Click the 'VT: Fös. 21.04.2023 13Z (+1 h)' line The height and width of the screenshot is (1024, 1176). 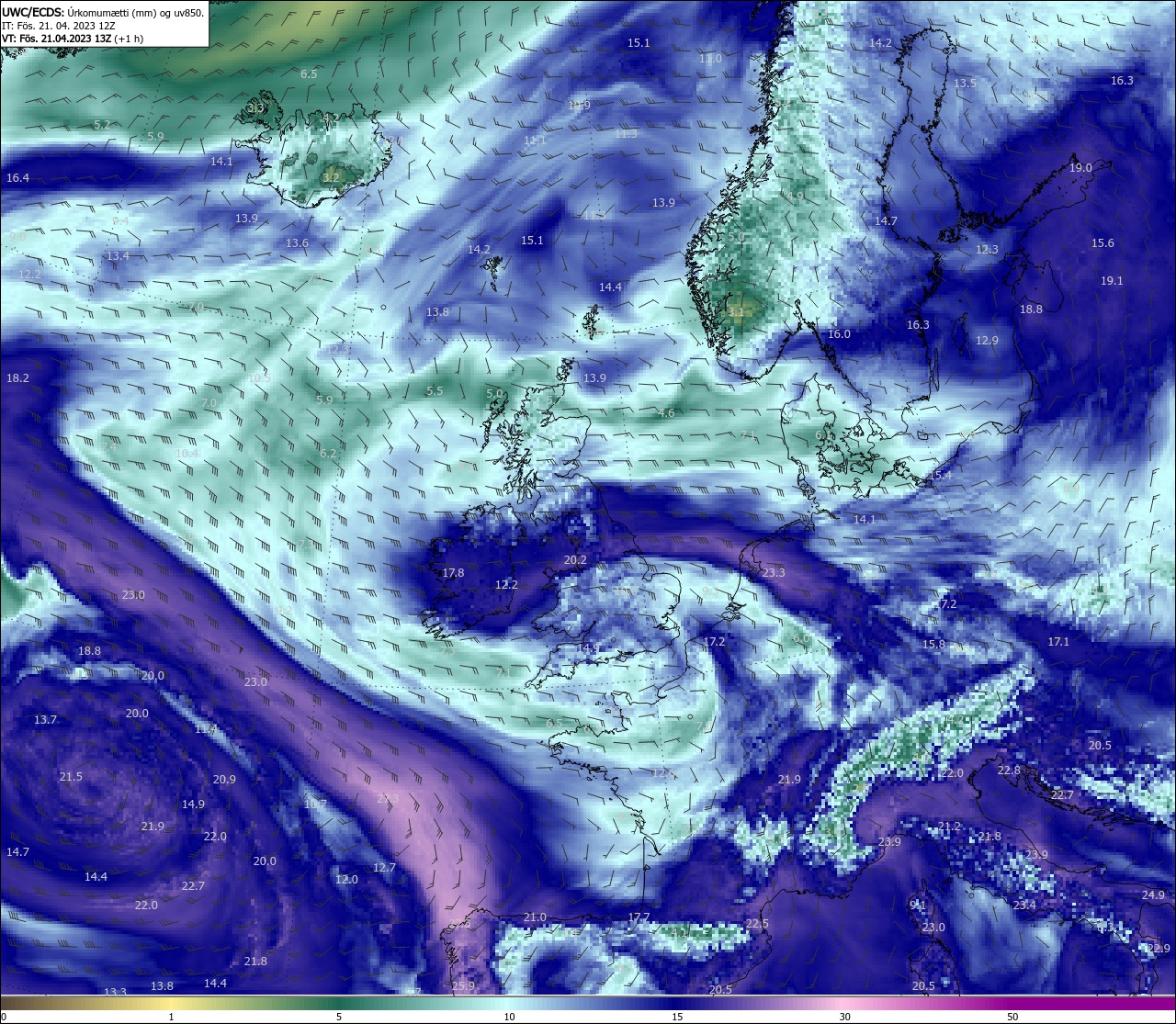pyautogui.click(x=72, y=39)
